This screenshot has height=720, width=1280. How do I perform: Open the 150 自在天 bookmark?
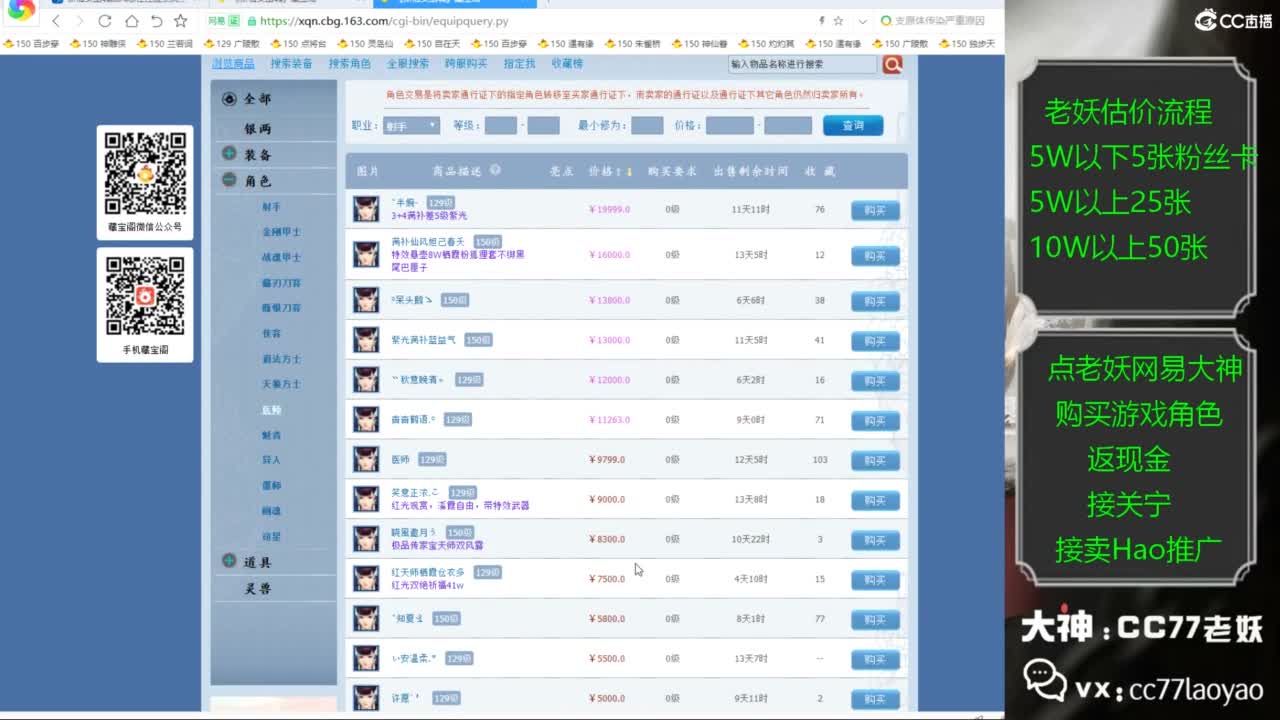[431, 44]
